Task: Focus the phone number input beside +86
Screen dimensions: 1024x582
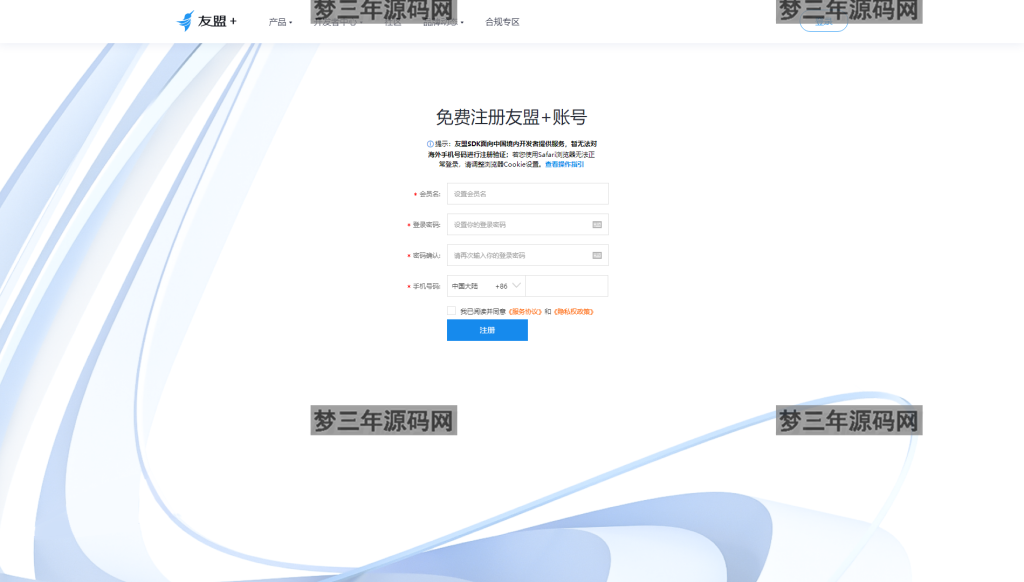Action: click(x=567, y=286)
